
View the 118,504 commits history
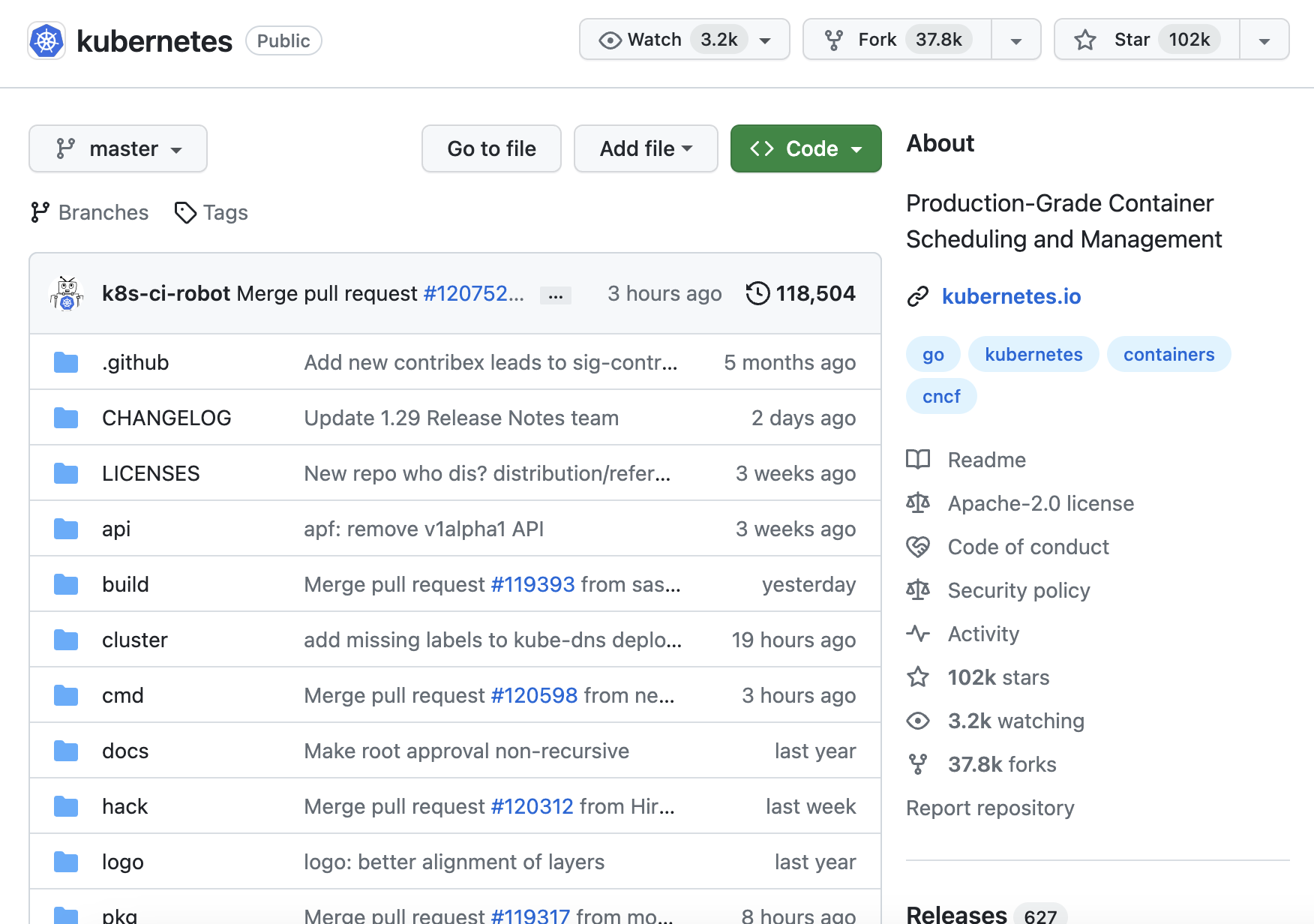(801, 293)
